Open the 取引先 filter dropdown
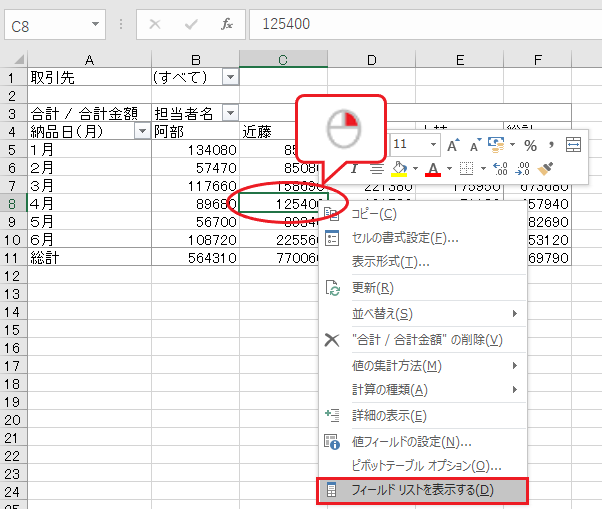The height and width of the screenshot is (509, 602). (x=230, y=77)
